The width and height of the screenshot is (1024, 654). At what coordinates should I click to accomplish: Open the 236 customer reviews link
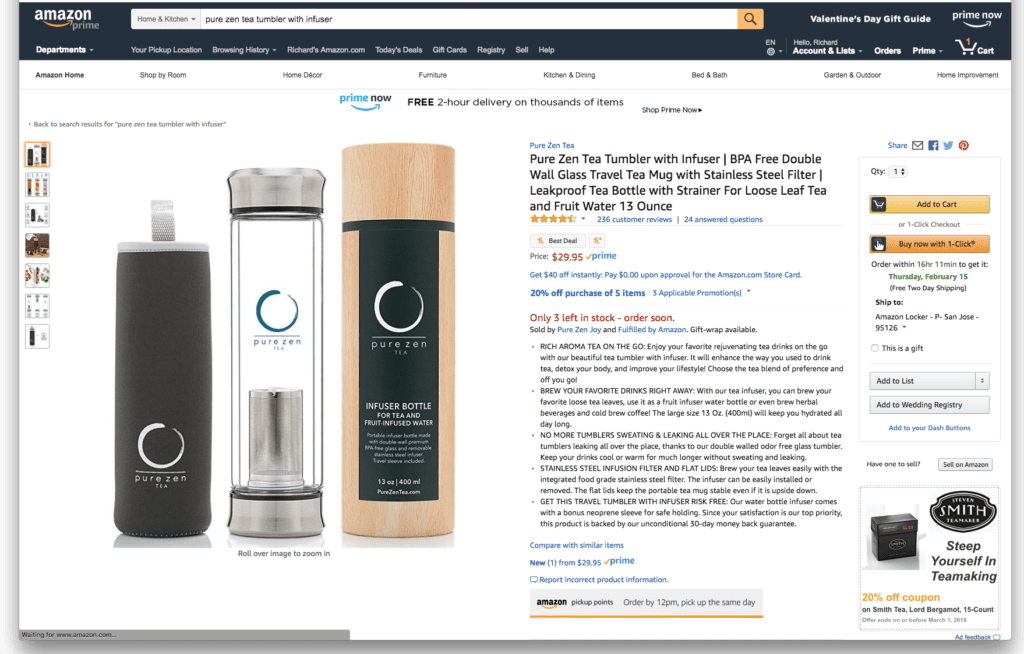pos(634,220)
